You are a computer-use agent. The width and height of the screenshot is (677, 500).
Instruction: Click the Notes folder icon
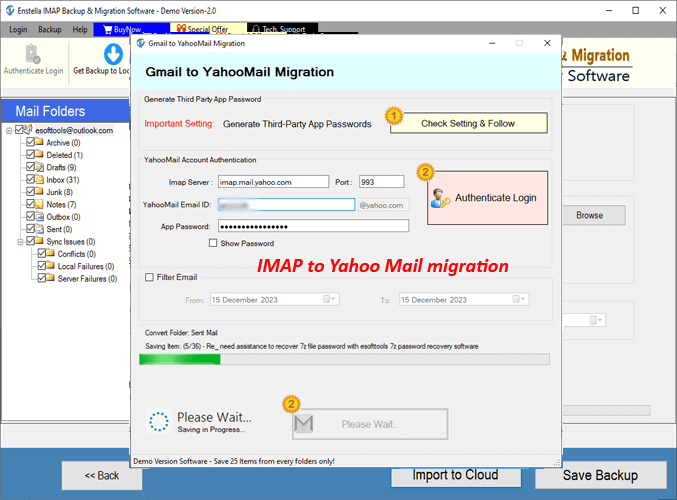[x=39, y=204]
